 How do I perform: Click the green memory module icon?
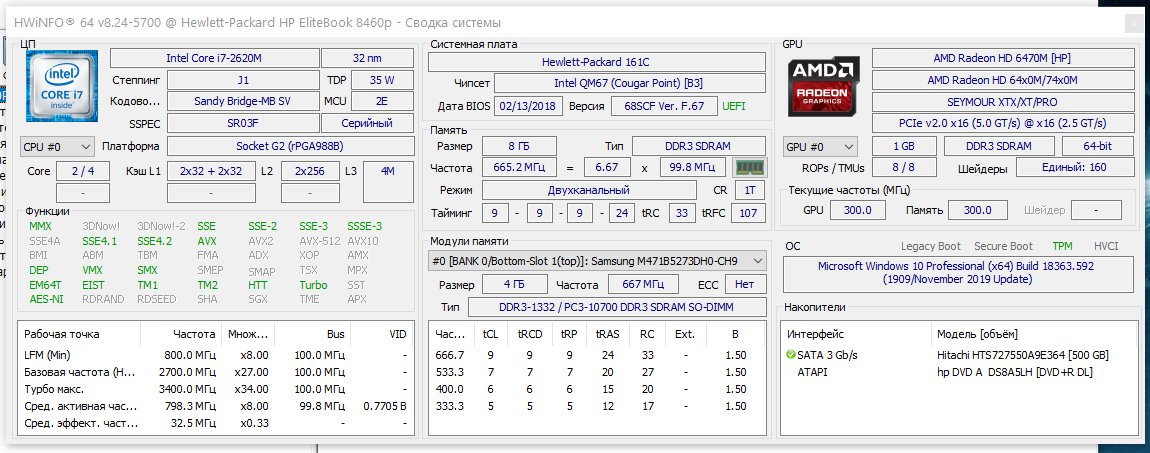(x=748, y=167)
